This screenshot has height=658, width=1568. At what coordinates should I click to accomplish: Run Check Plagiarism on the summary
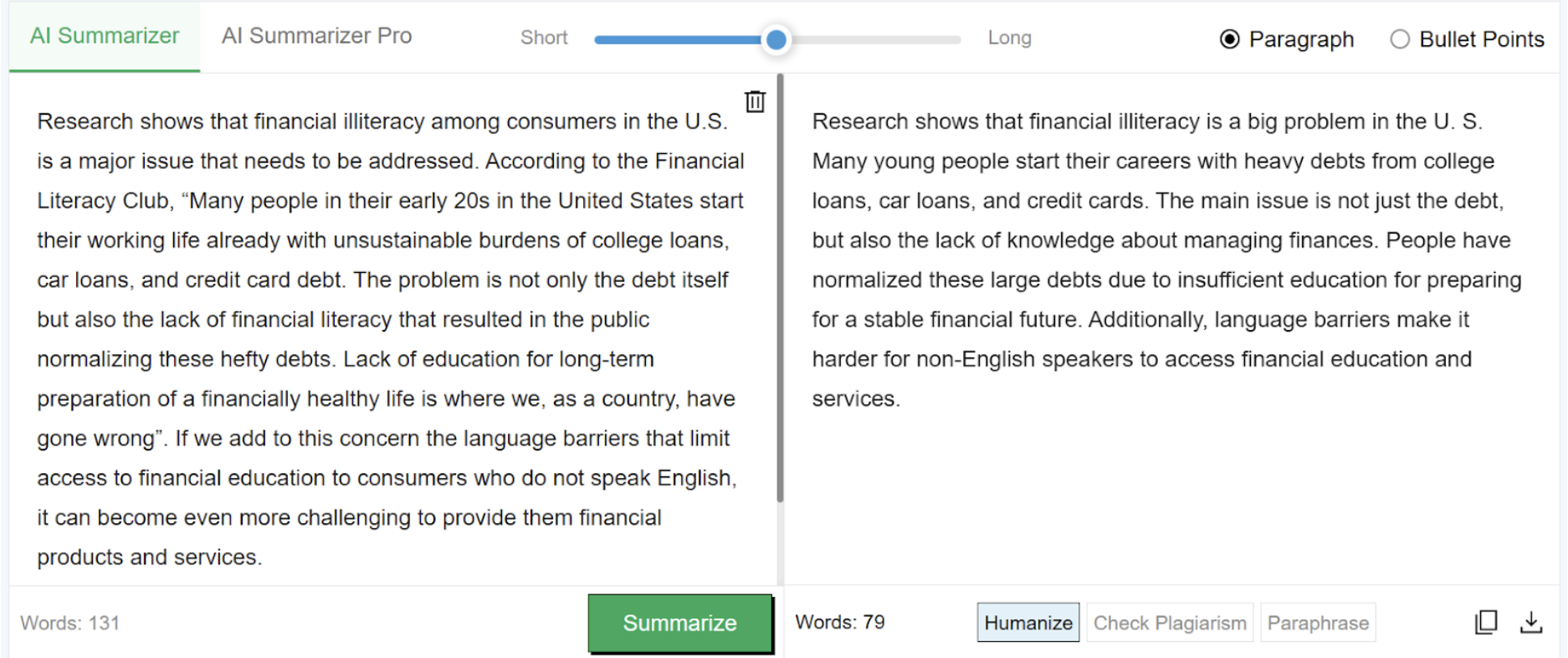coord(1169,623)
